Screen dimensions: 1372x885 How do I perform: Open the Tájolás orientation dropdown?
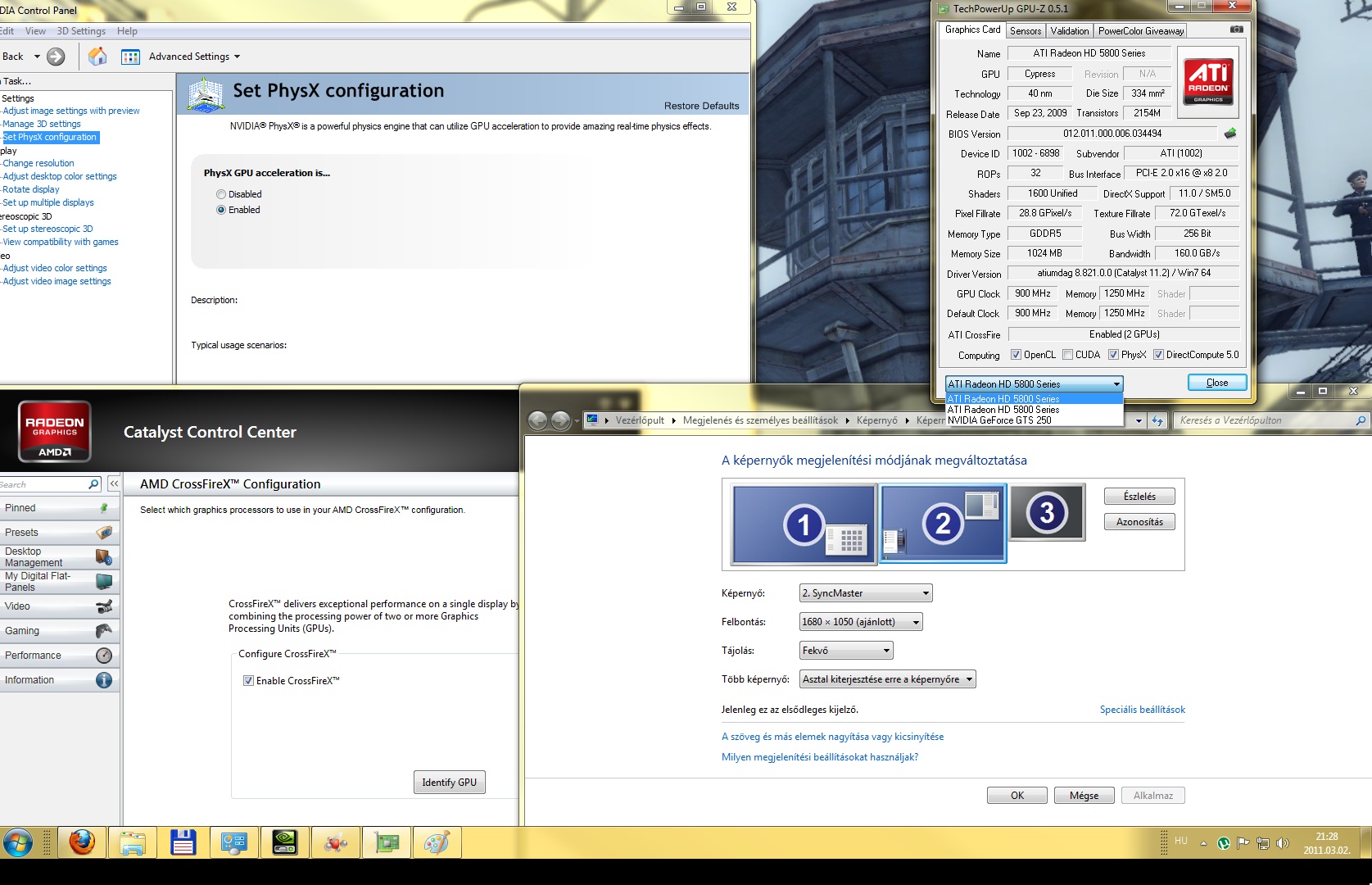846,651
